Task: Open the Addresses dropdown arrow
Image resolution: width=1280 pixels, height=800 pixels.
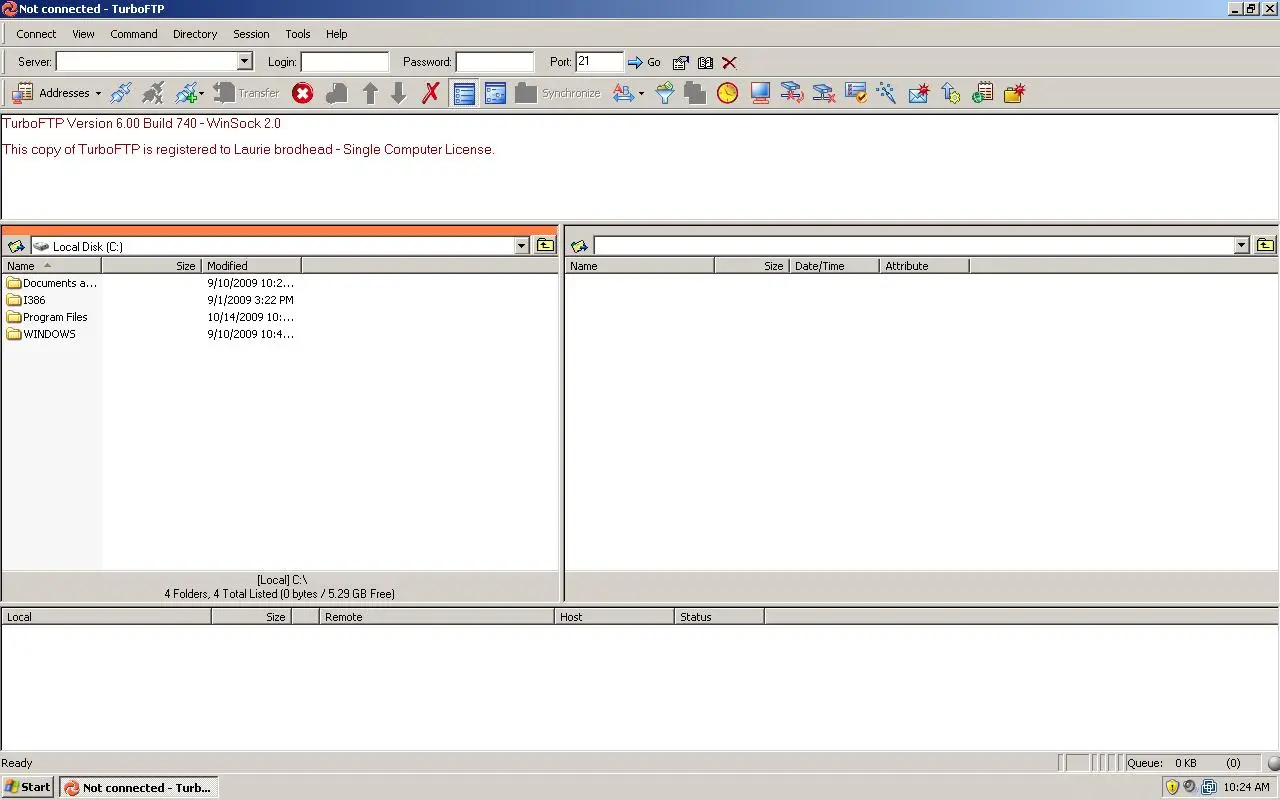Action: click(x=98, y=94)
